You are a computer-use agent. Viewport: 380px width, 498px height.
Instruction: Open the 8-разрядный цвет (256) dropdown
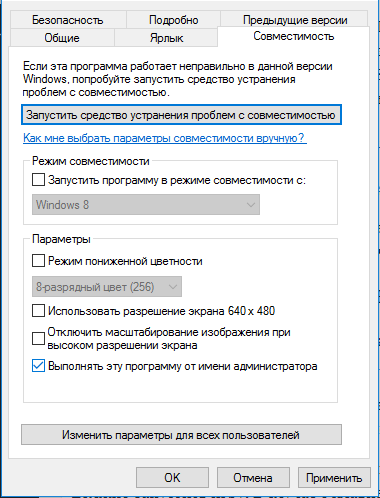(107, 287)
